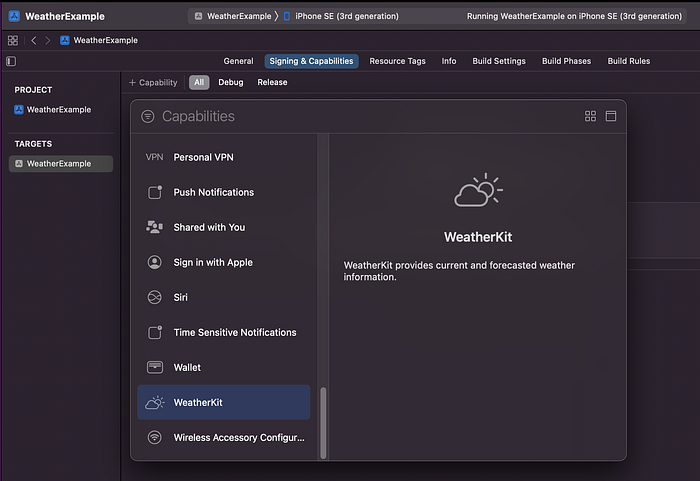Switch capabilities to grid view

(590, 116)
